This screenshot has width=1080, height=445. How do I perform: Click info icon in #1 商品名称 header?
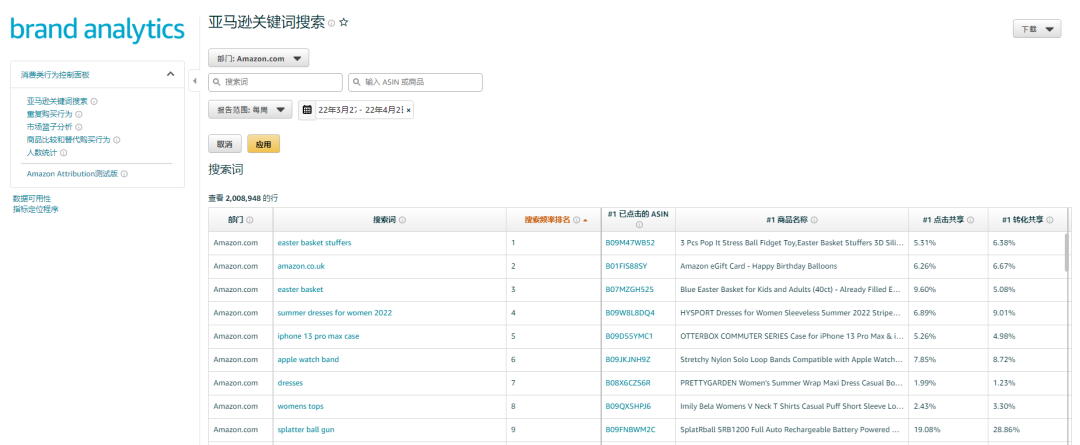[814, 220]
